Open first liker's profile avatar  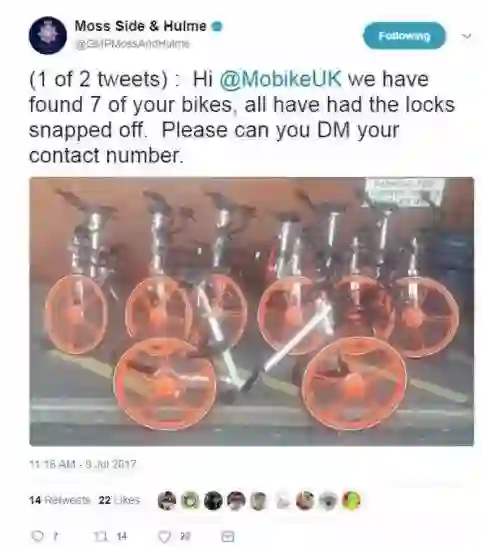tap(167, 500)
